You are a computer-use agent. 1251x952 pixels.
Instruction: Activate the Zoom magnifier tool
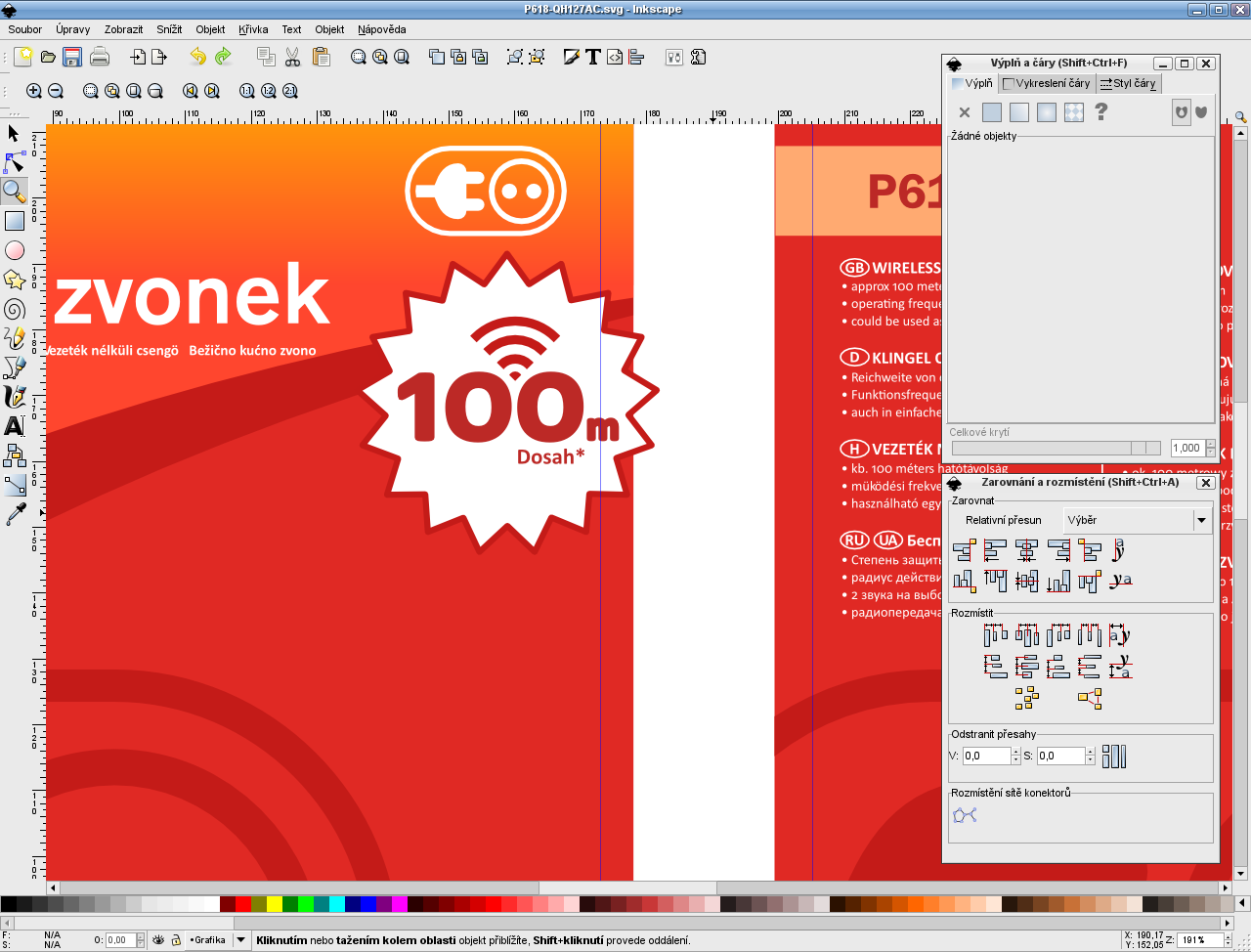14,191
